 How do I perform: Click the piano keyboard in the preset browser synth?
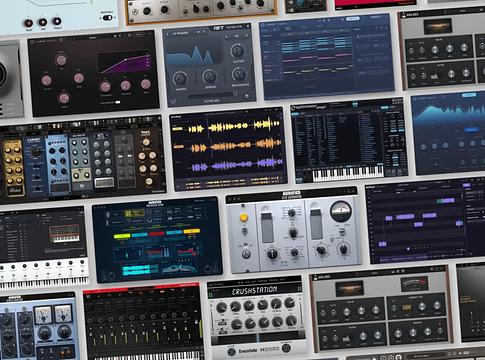348,173
